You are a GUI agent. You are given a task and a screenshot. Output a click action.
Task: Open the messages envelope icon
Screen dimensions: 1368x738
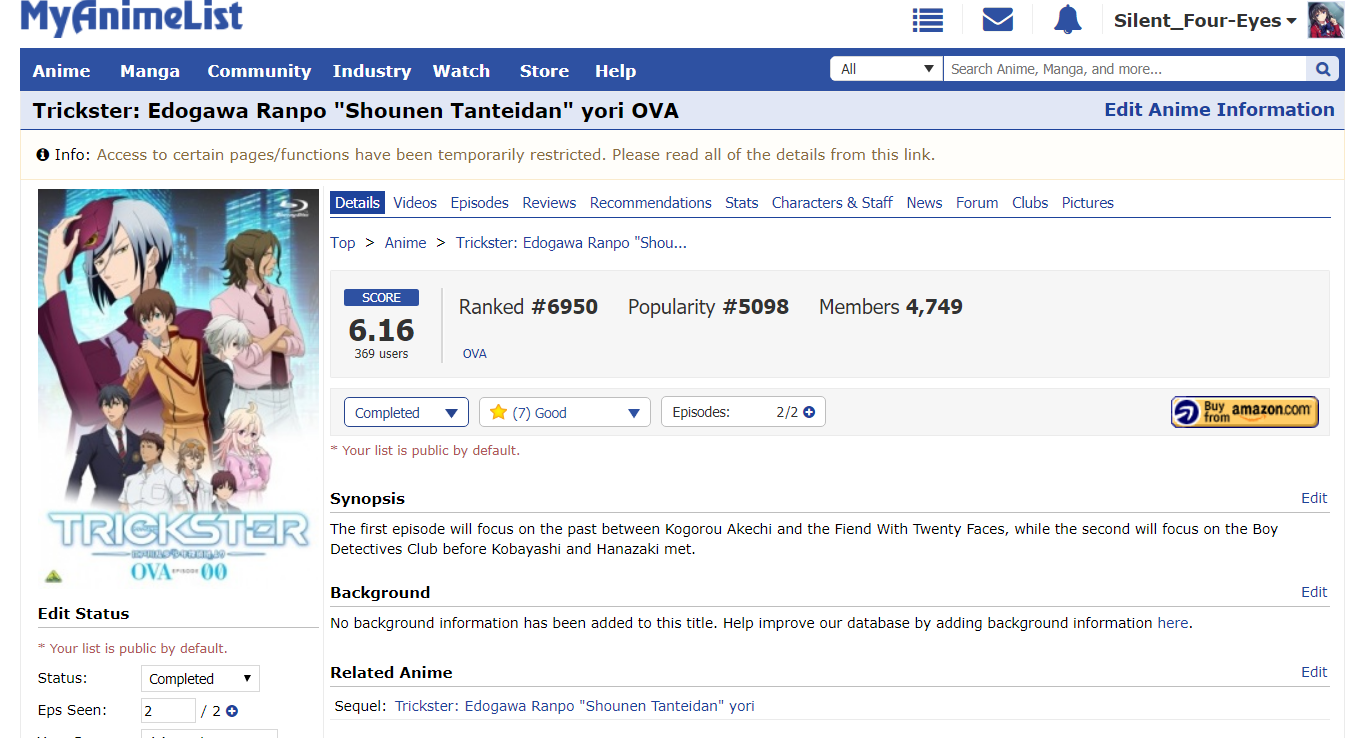click(998, 20)
